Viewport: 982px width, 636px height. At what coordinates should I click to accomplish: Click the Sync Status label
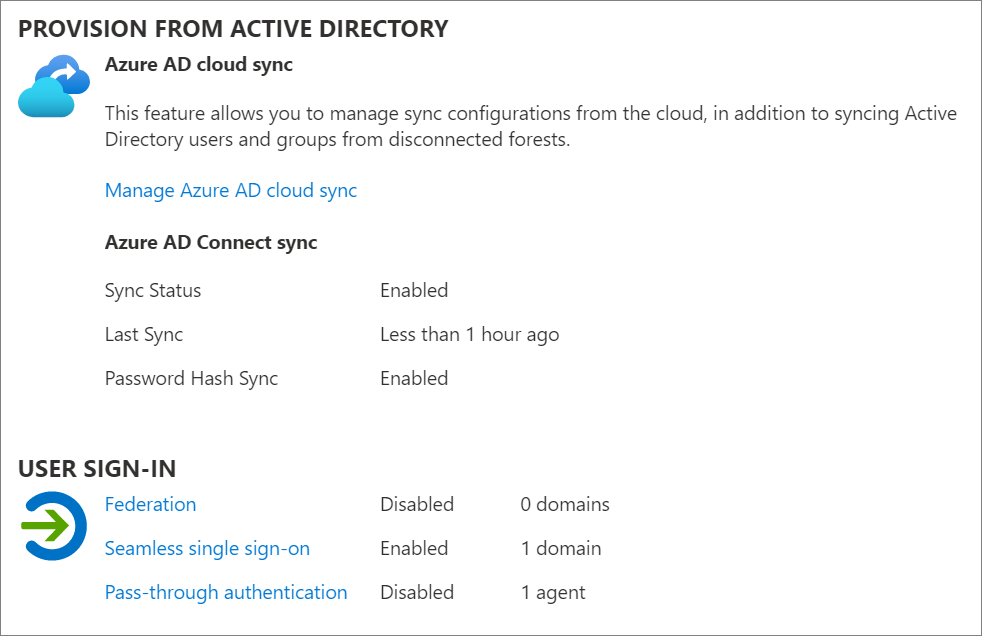pos(153,290)
